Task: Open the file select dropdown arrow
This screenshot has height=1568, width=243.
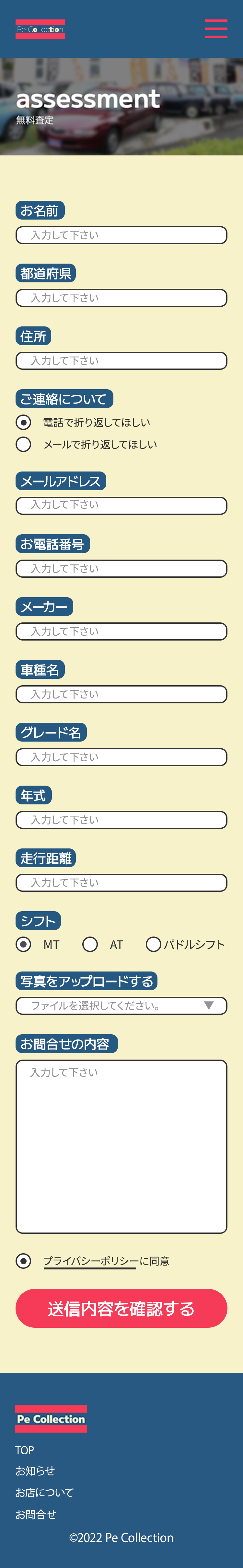Action: click(x=209, y=1006)
